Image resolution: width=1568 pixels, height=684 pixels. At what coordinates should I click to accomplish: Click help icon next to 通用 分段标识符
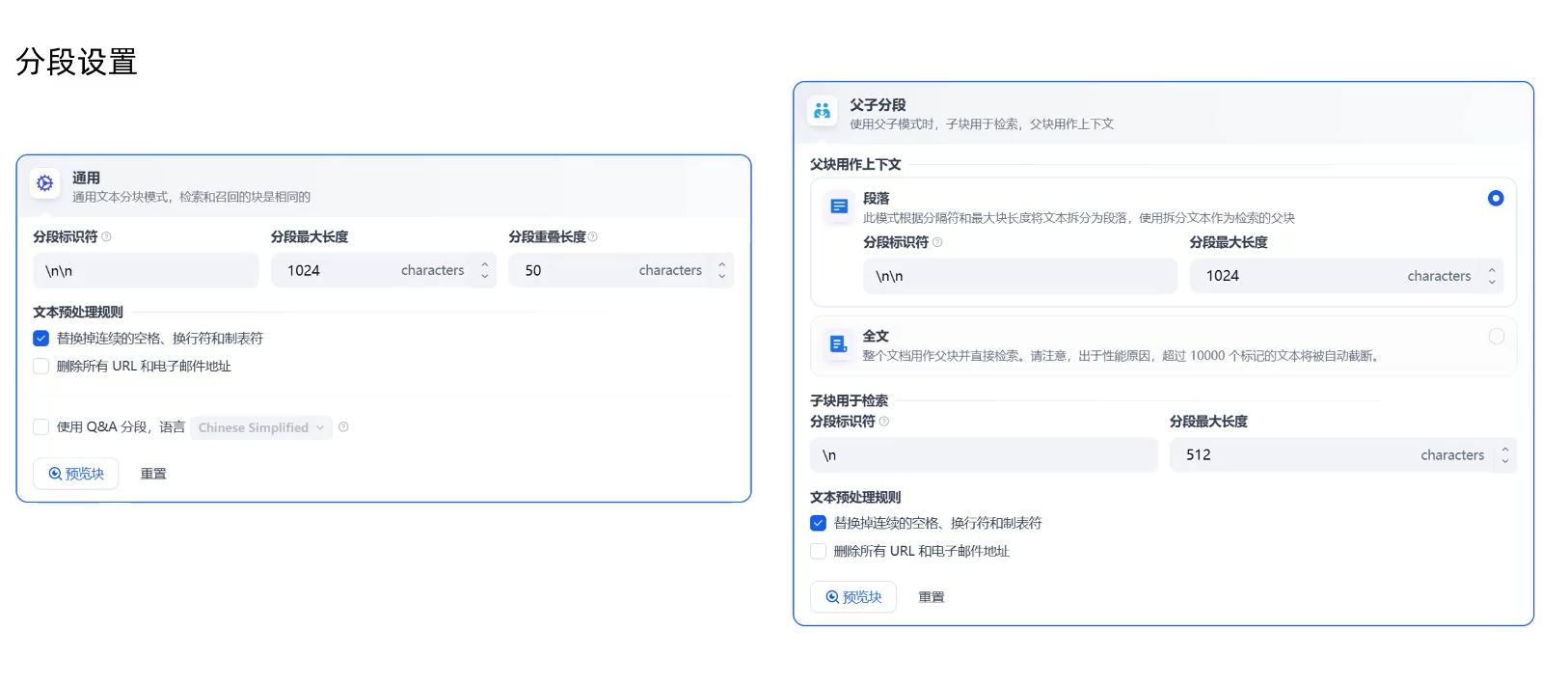[106, 236]
